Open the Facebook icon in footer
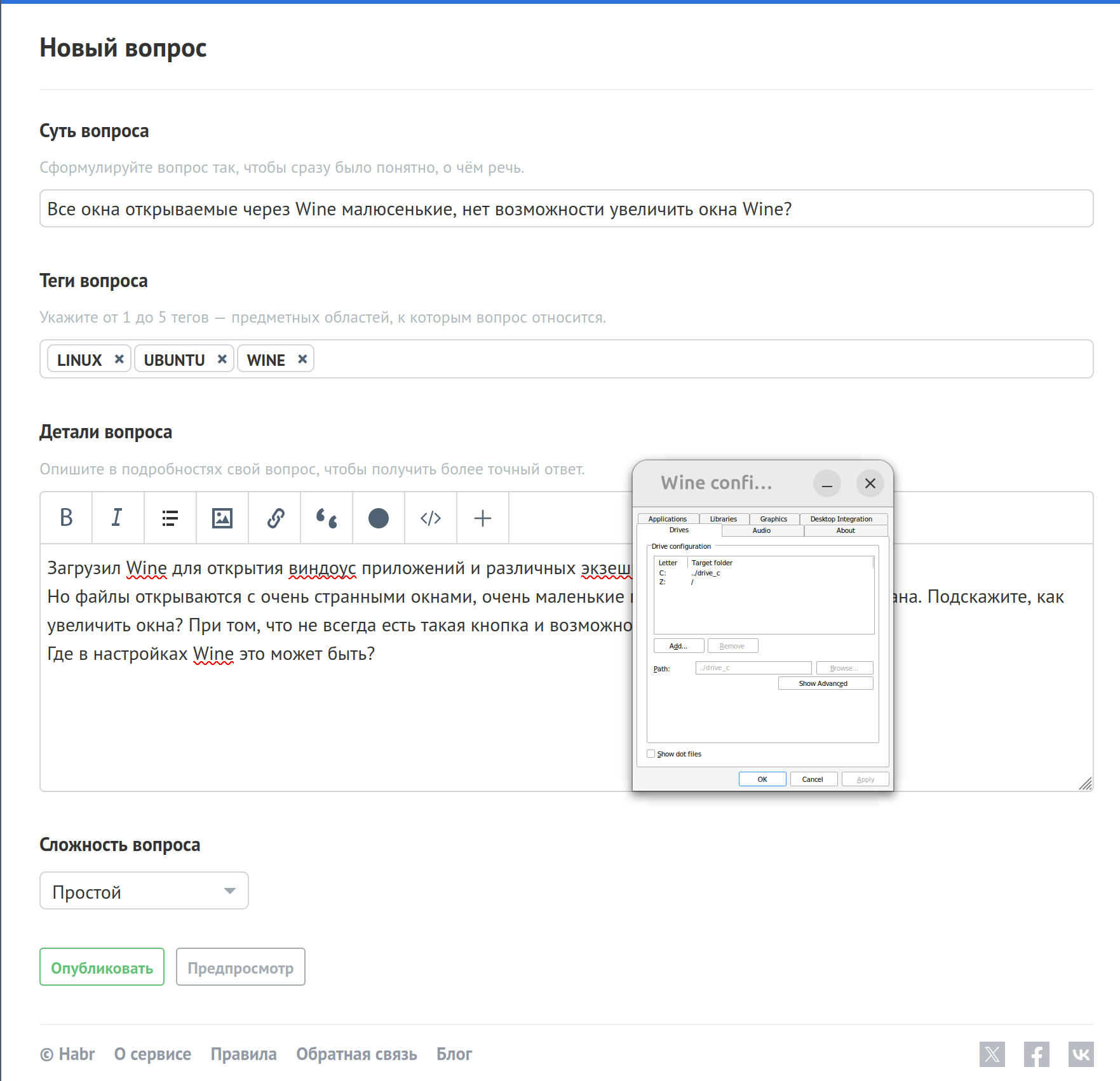 (x=1036, y=1054)
